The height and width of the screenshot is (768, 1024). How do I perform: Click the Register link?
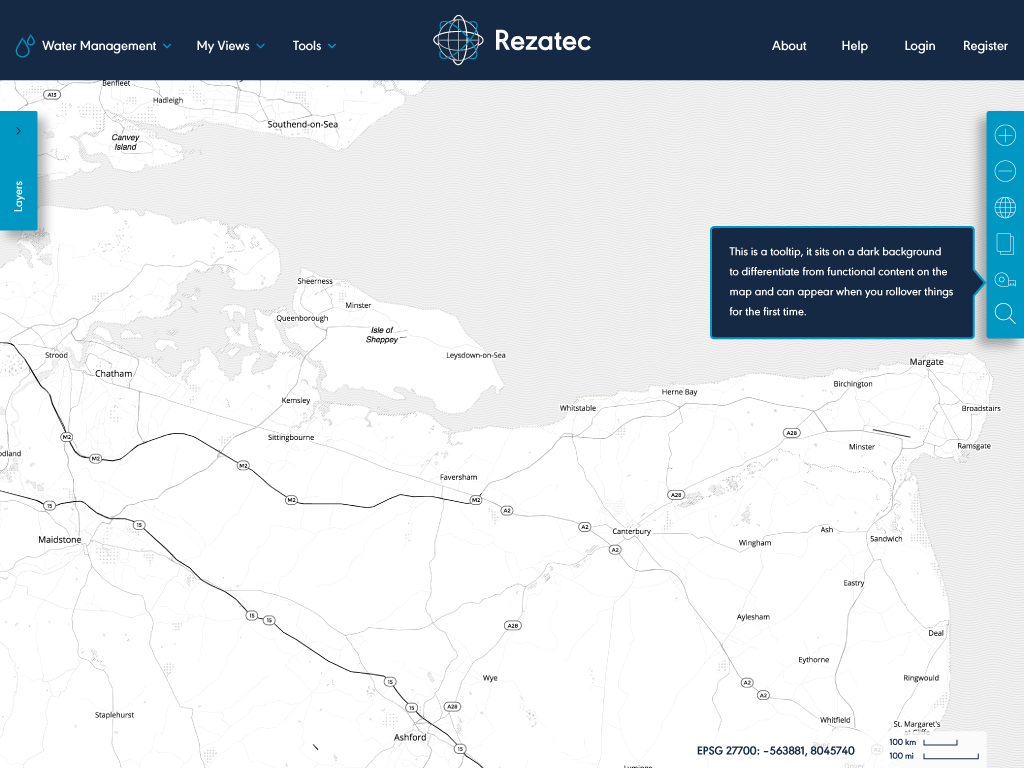tap(985, 46)
